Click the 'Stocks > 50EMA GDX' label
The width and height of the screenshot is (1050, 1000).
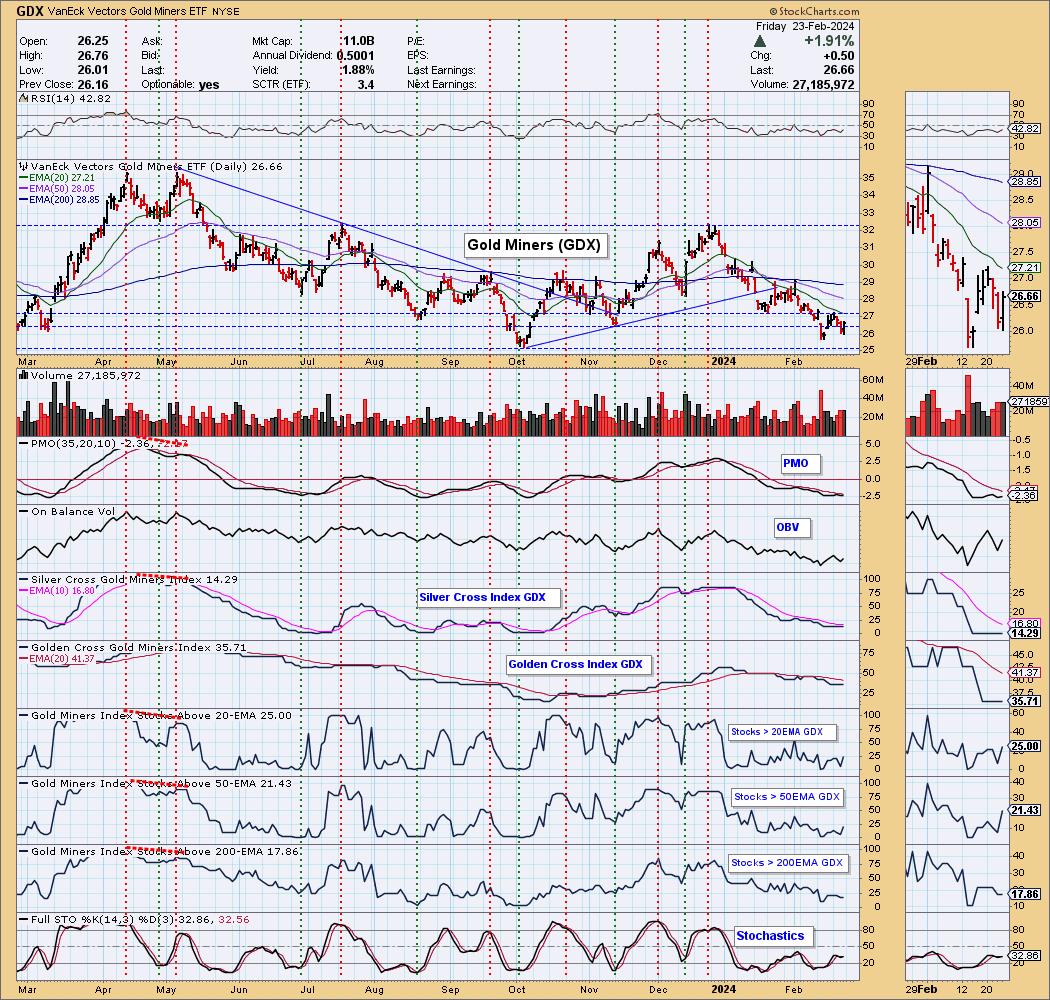tap(787, 796)
